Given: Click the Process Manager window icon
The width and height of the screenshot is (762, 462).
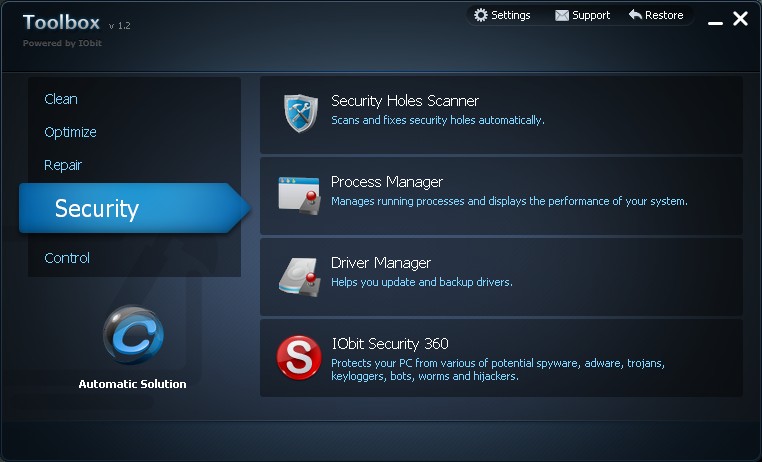Looking at the screenshot, I should [x=299, y=195].
